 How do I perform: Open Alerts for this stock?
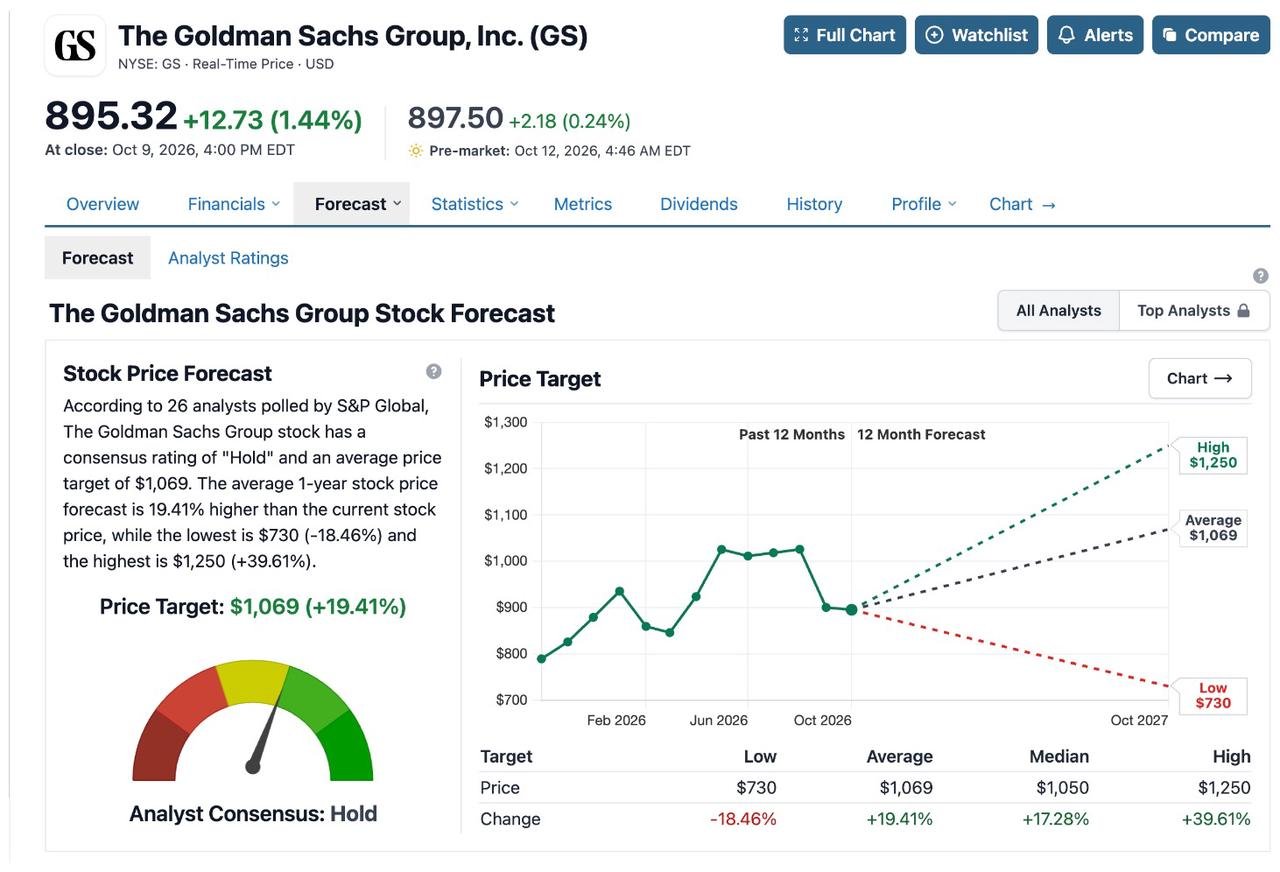pyautogui.click(x=1095, y=35)
